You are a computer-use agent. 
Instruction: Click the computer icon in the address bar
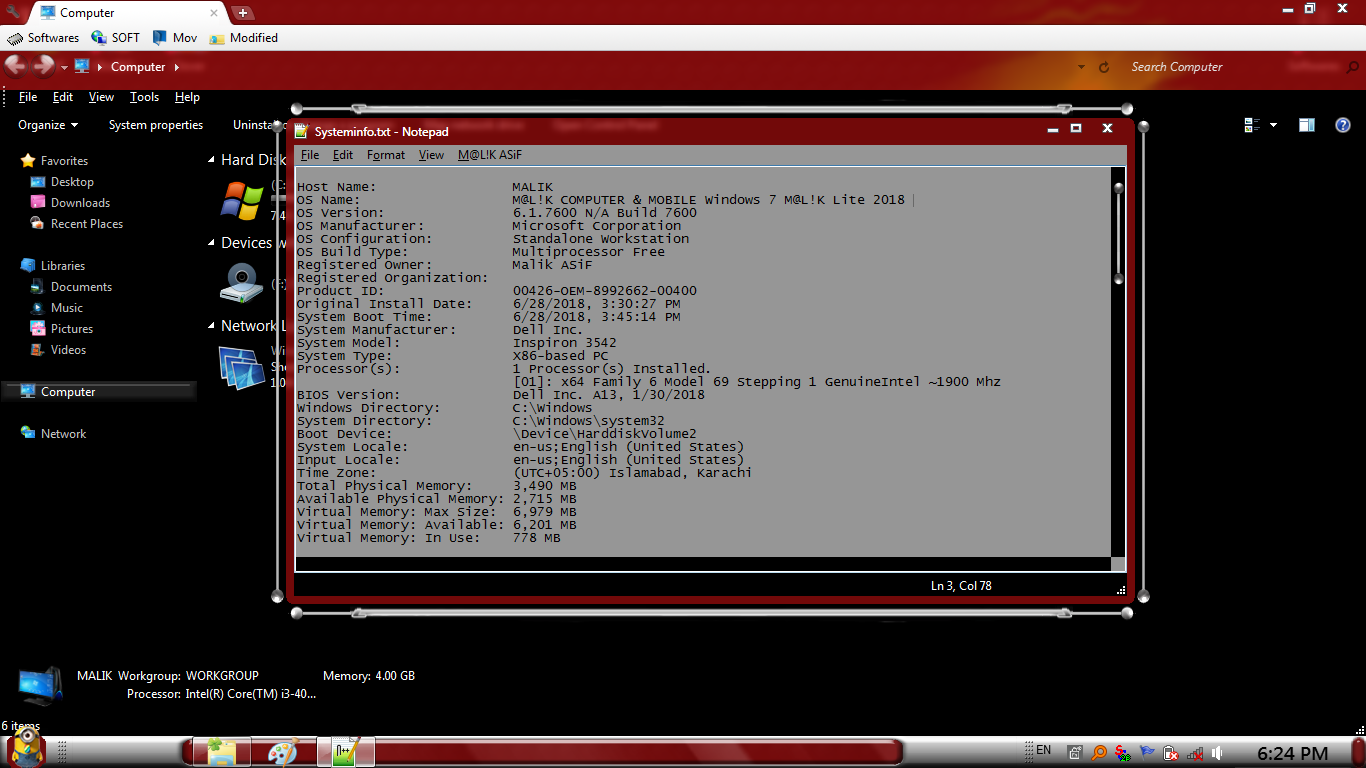click(x=82, y=67)
